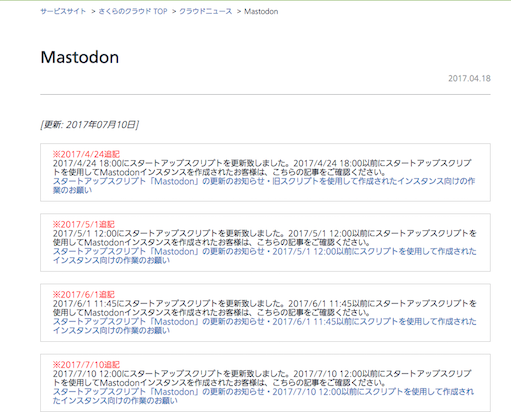Click the Mastodon page heading
This screenshot has width=511, height=412.
(80, 57)
